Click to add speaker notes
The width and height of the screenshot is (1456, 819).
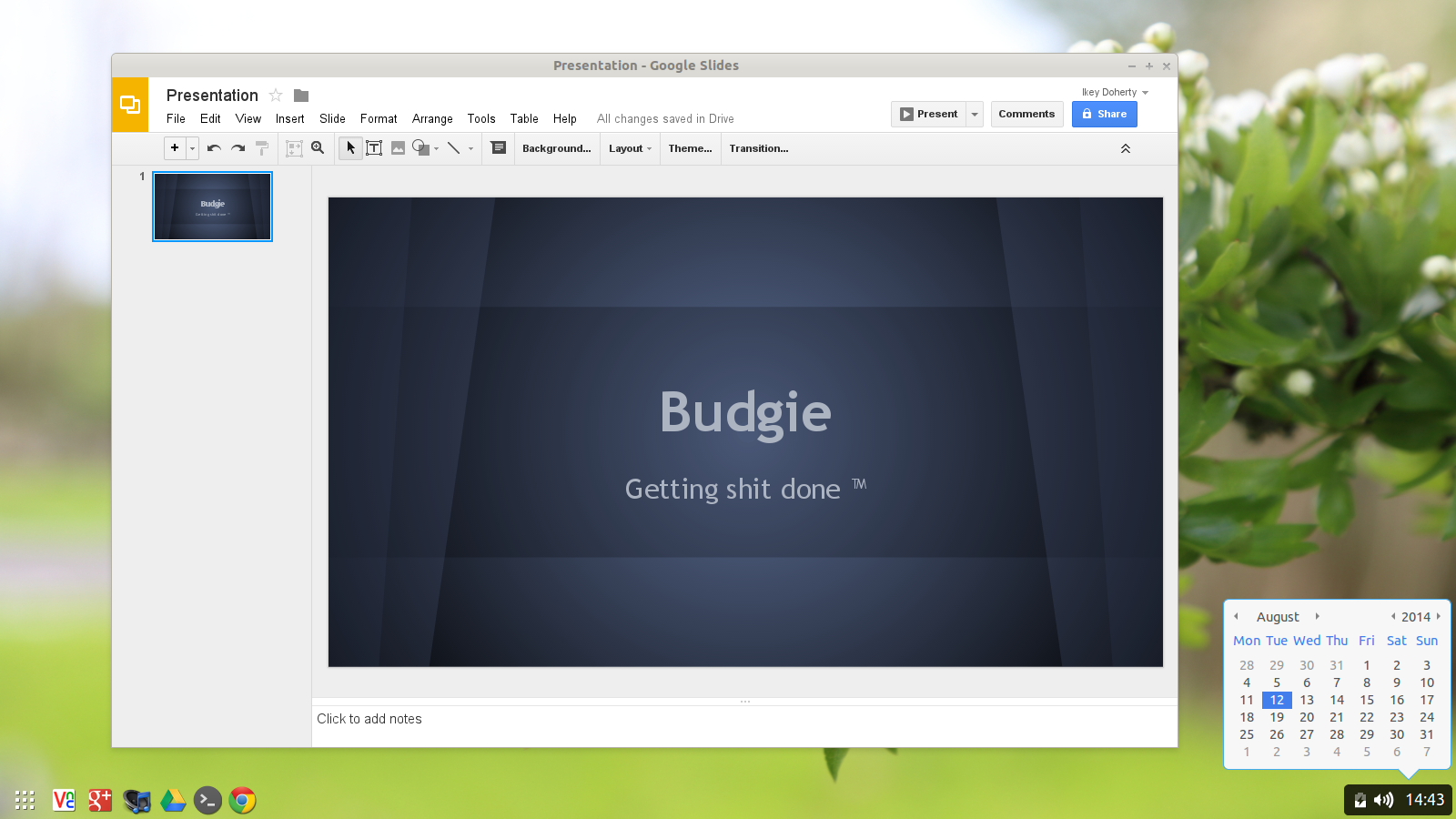coord(369,719)
